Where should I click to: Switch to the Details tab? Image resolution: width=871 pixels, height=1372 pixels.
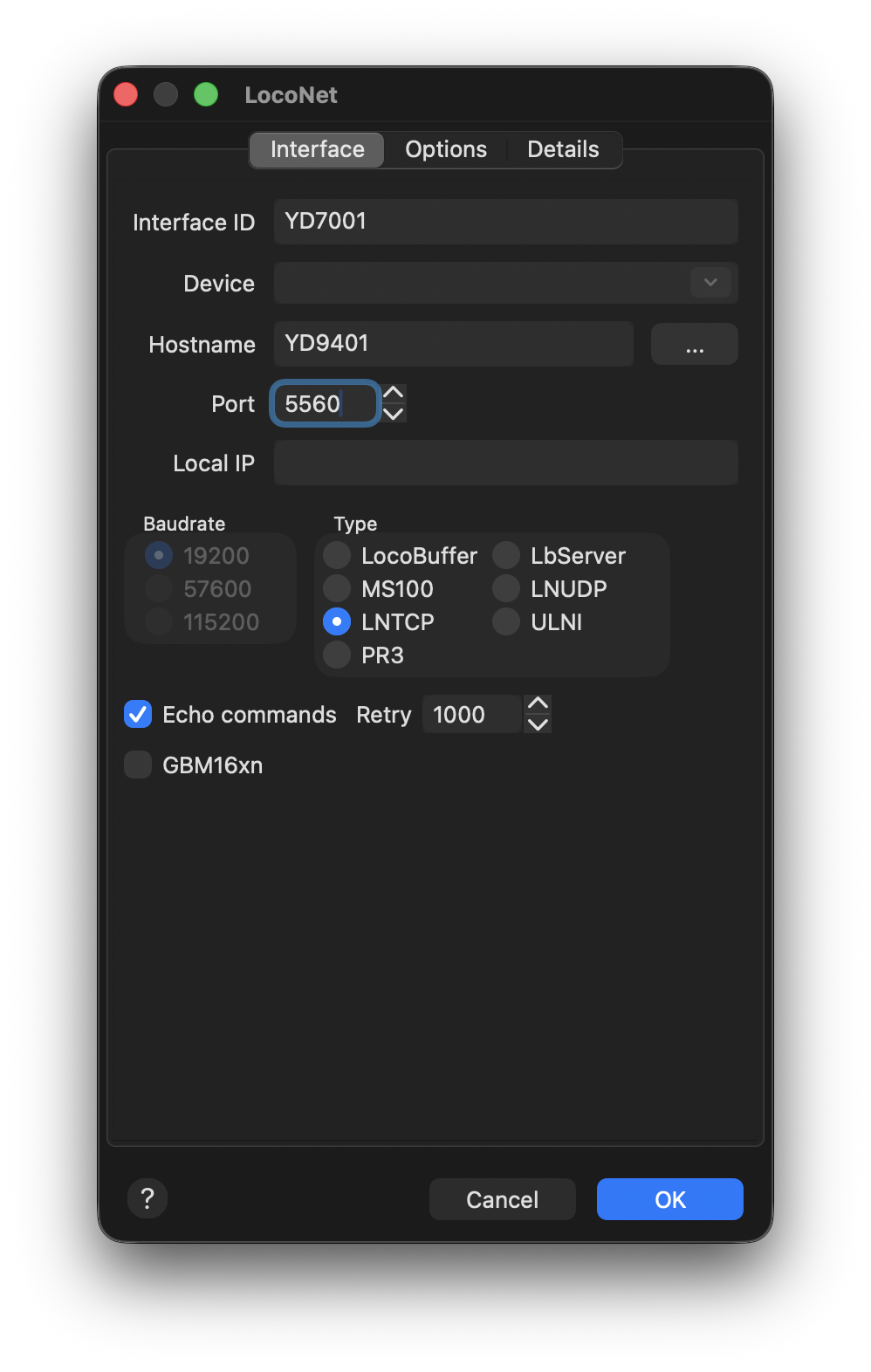pyautogui.click(x=563, y=150)
